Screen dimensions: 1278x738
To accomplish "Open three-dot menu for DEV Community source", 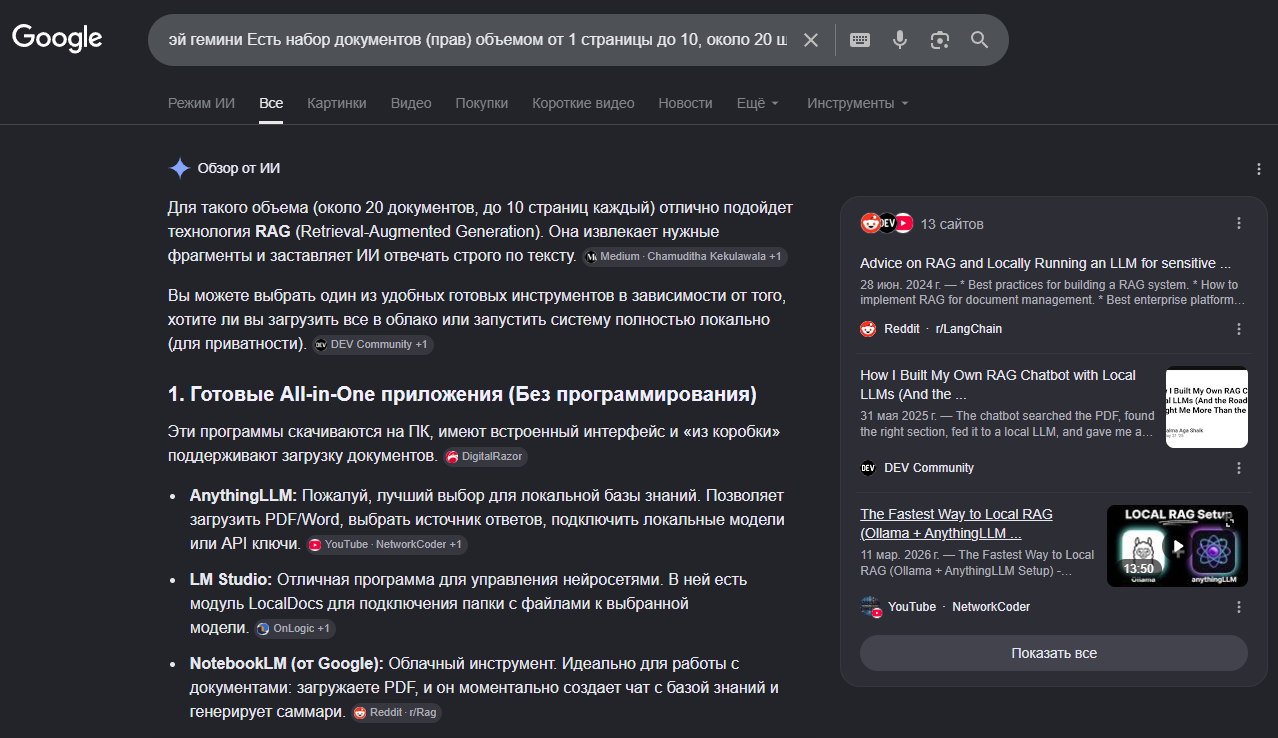I will point(1239,467).
